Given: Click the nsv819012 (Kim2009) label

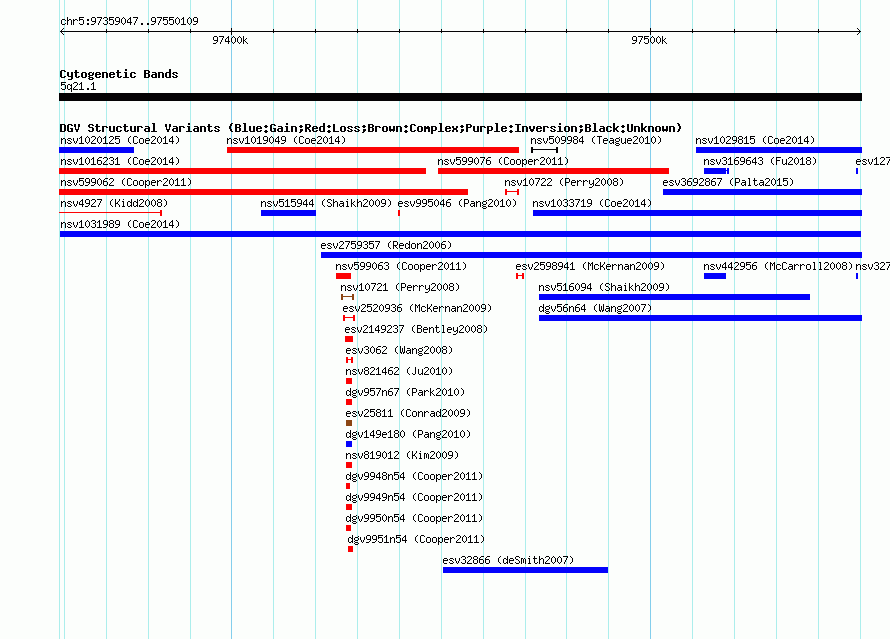Looking at the screenshot, I should pos(402,455).
